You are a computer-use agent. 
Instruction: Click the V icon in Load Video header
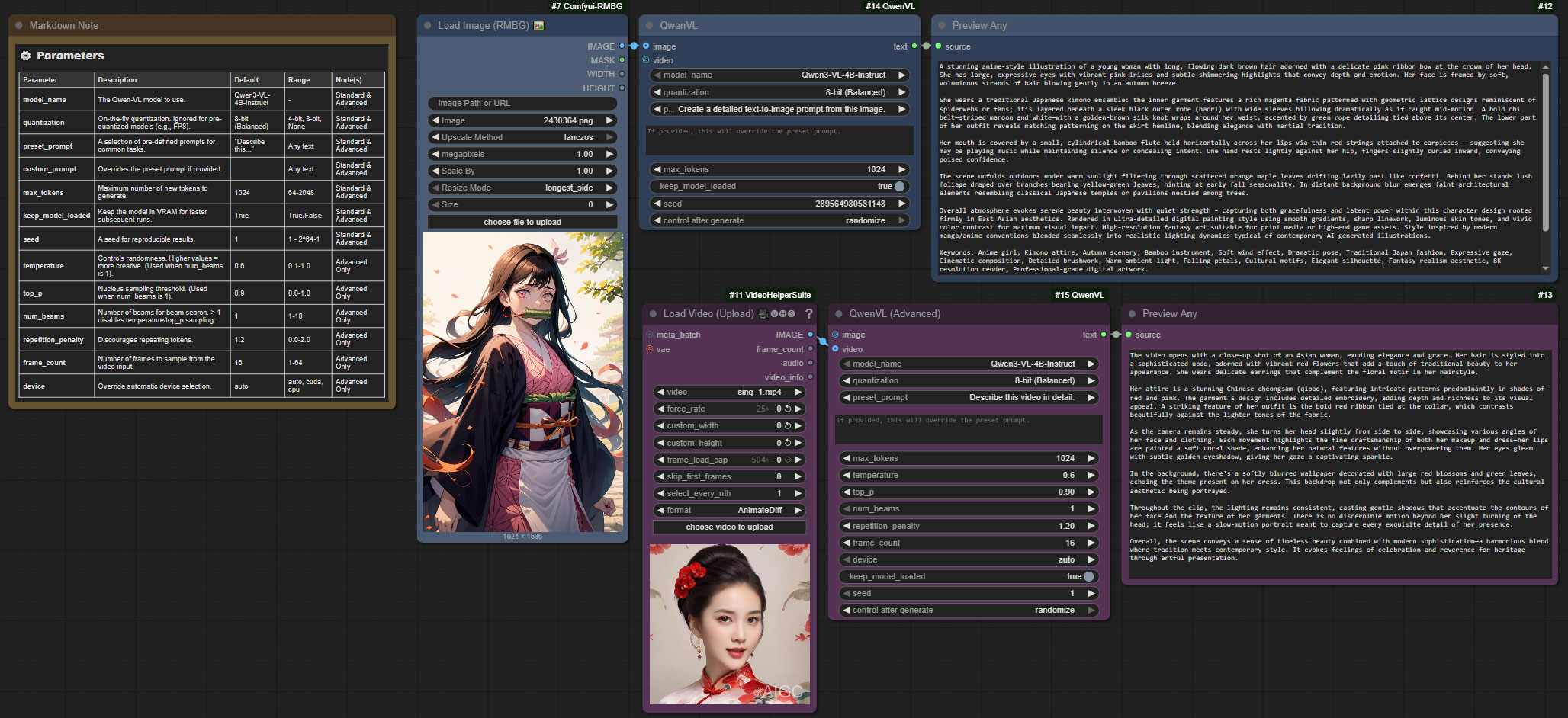(775, 313)
